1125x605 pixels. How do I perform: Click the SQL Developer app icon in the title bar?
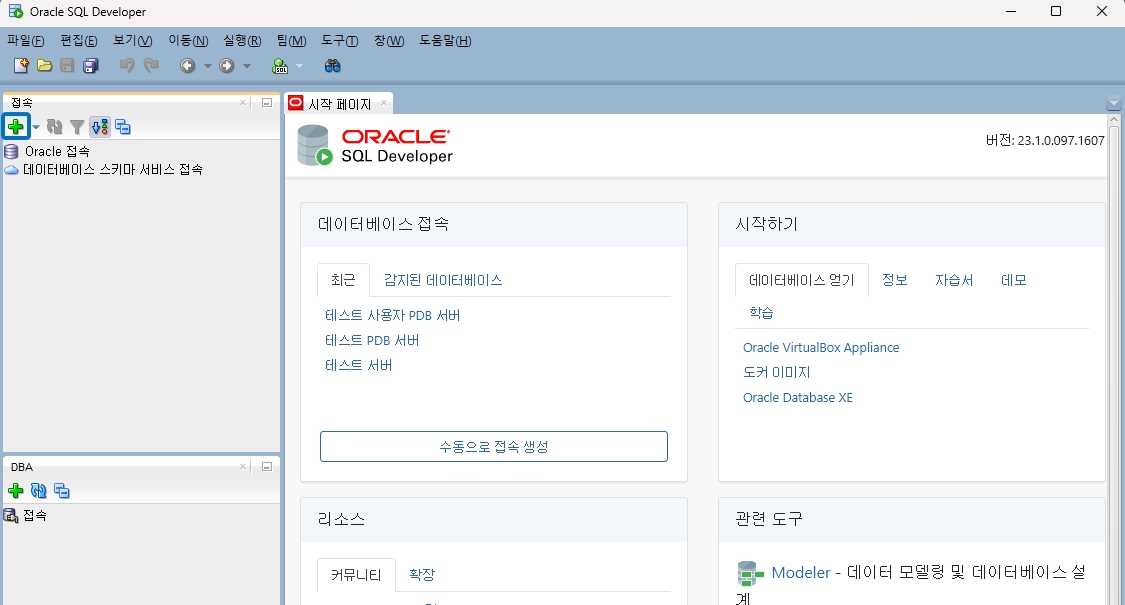pos(15,11)
